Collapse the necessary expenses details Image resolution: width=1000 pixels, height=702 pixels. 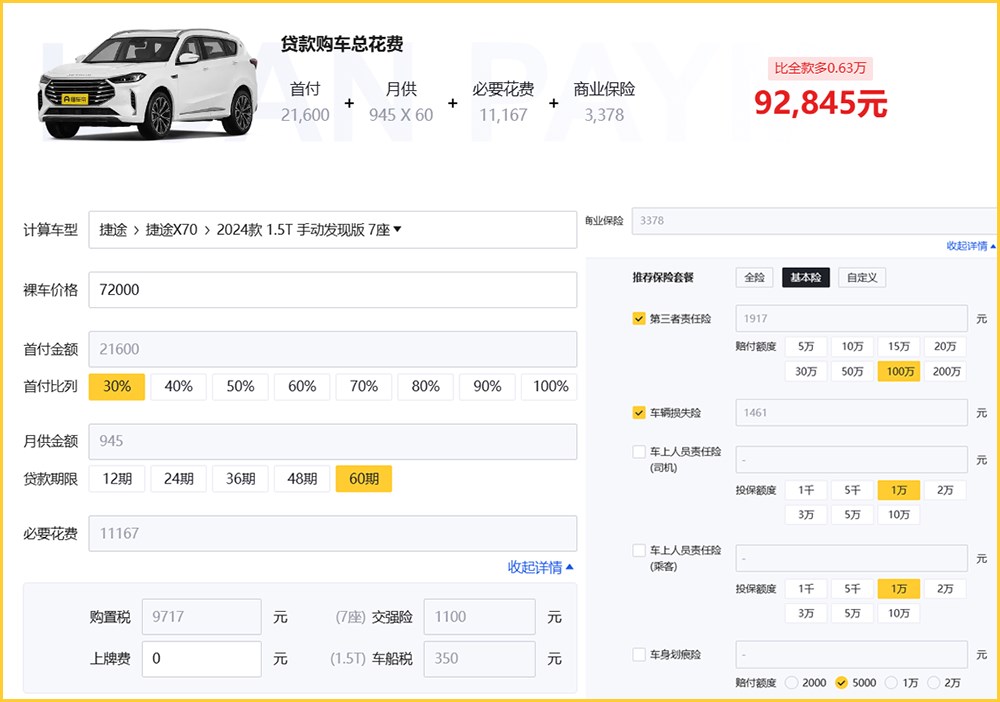(x=541, y=568)
